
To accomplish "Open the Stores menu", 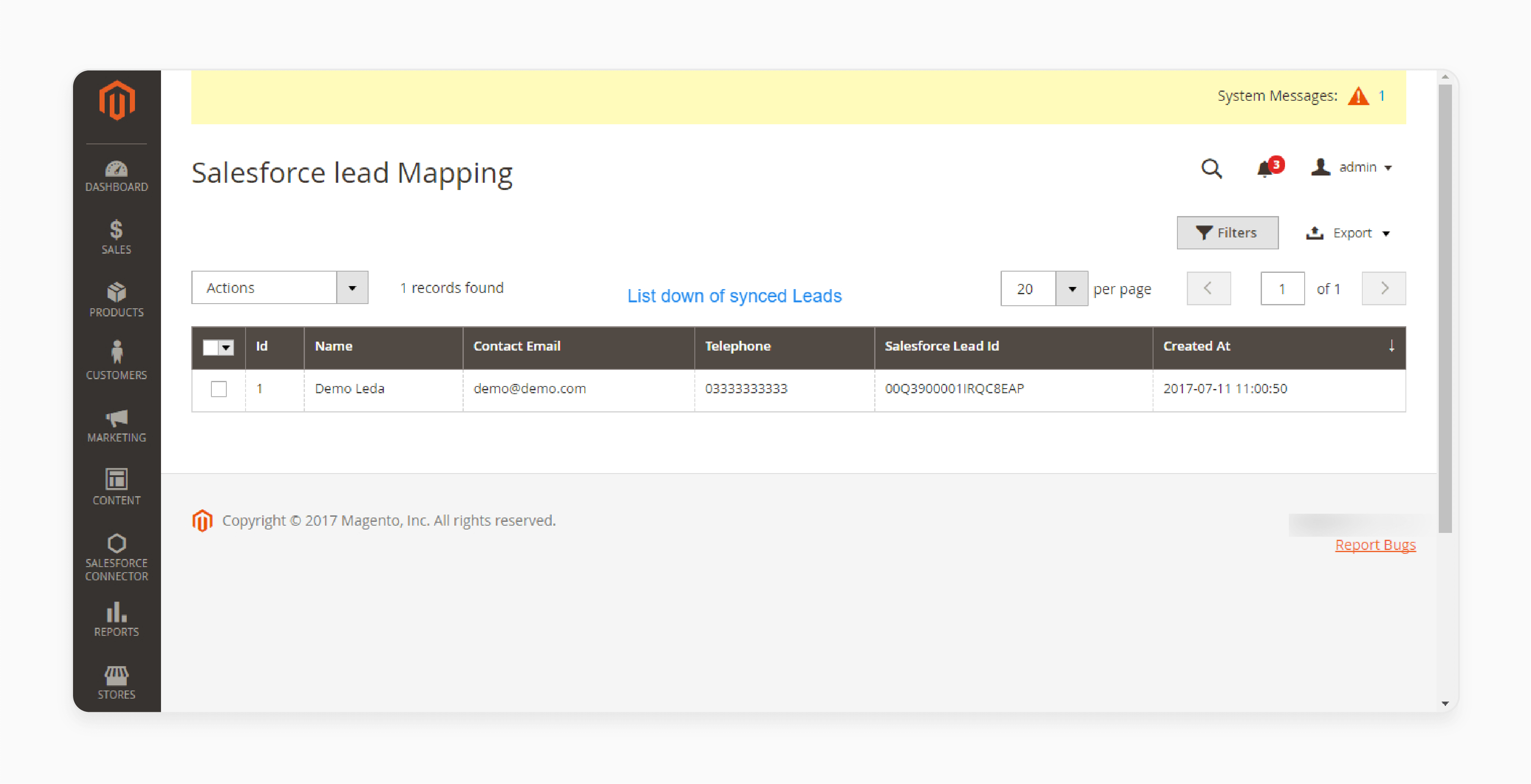I will pyautogui.click(x=117, y=682).
